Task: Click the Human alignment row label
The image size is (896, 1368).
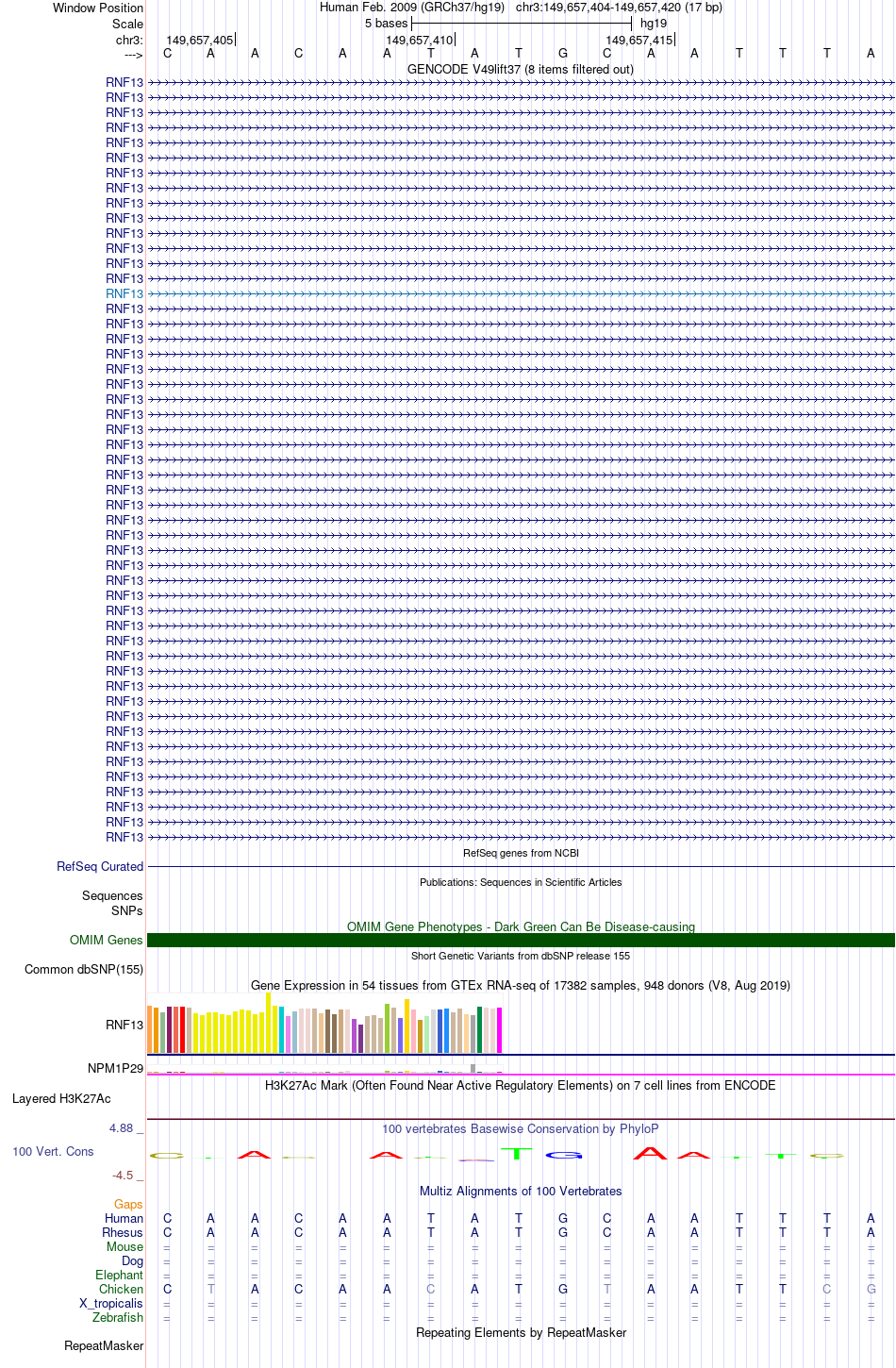Action: [124, 1218]
